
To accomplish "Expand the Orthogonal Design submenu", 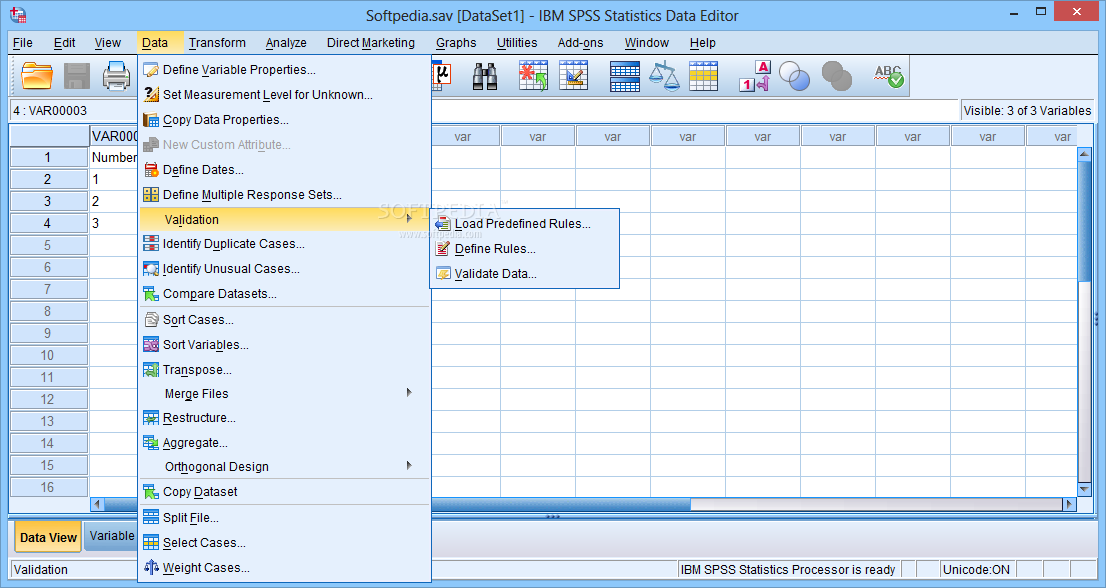I will point(285,467).
